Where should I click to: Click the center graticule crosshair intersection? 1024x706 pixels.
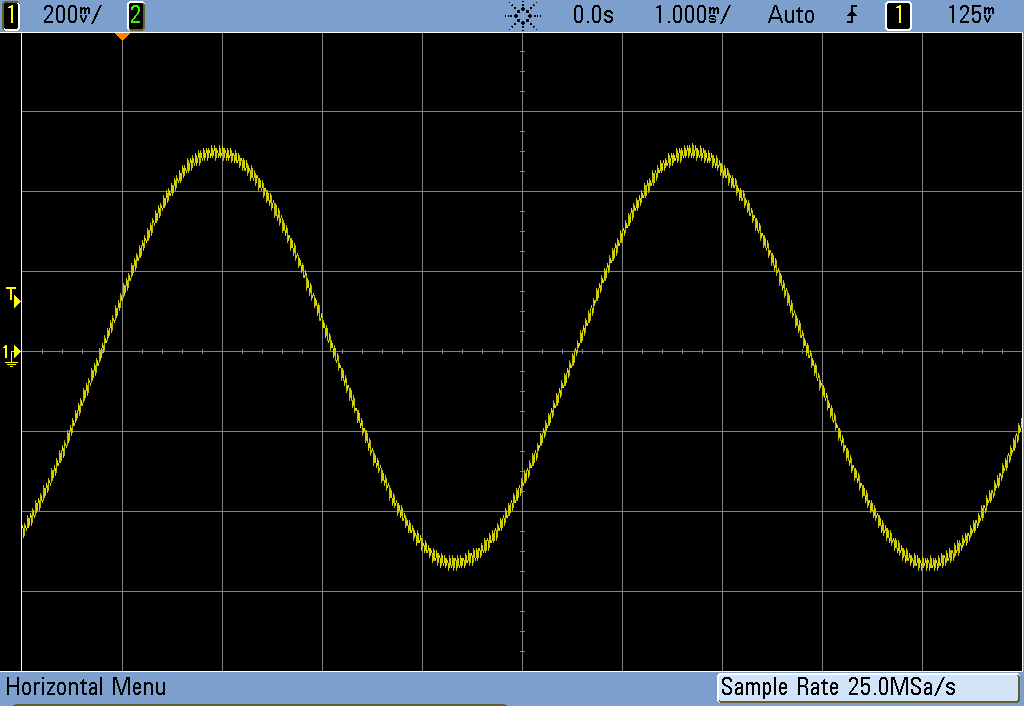coord(523,351)
